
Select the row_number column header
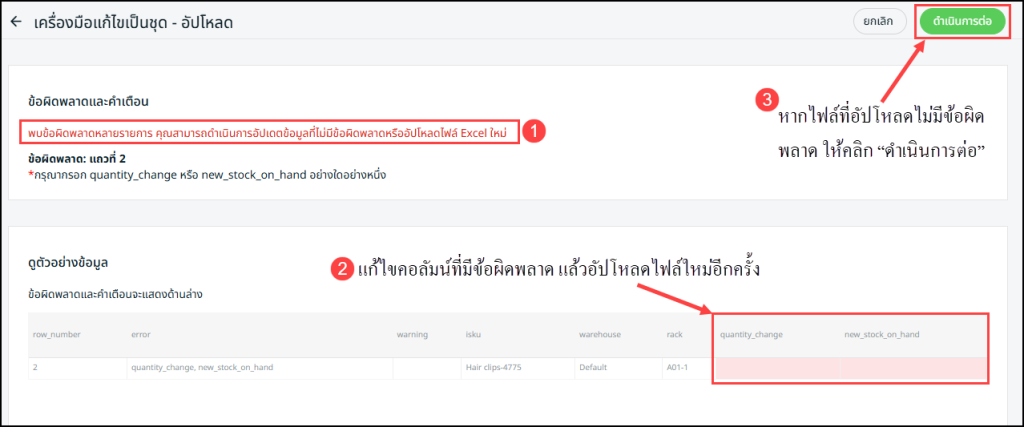tap(57, 334)
